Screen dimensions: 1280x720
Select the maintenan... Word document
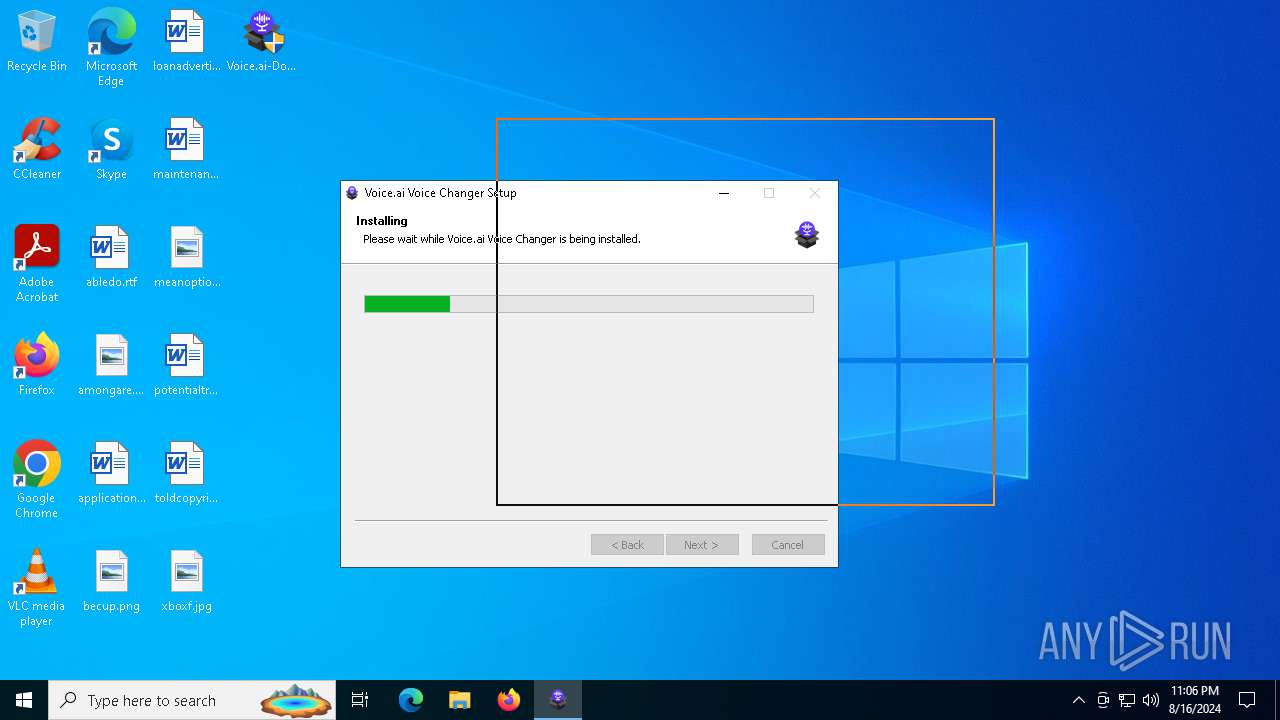click(x=186, y=150)
